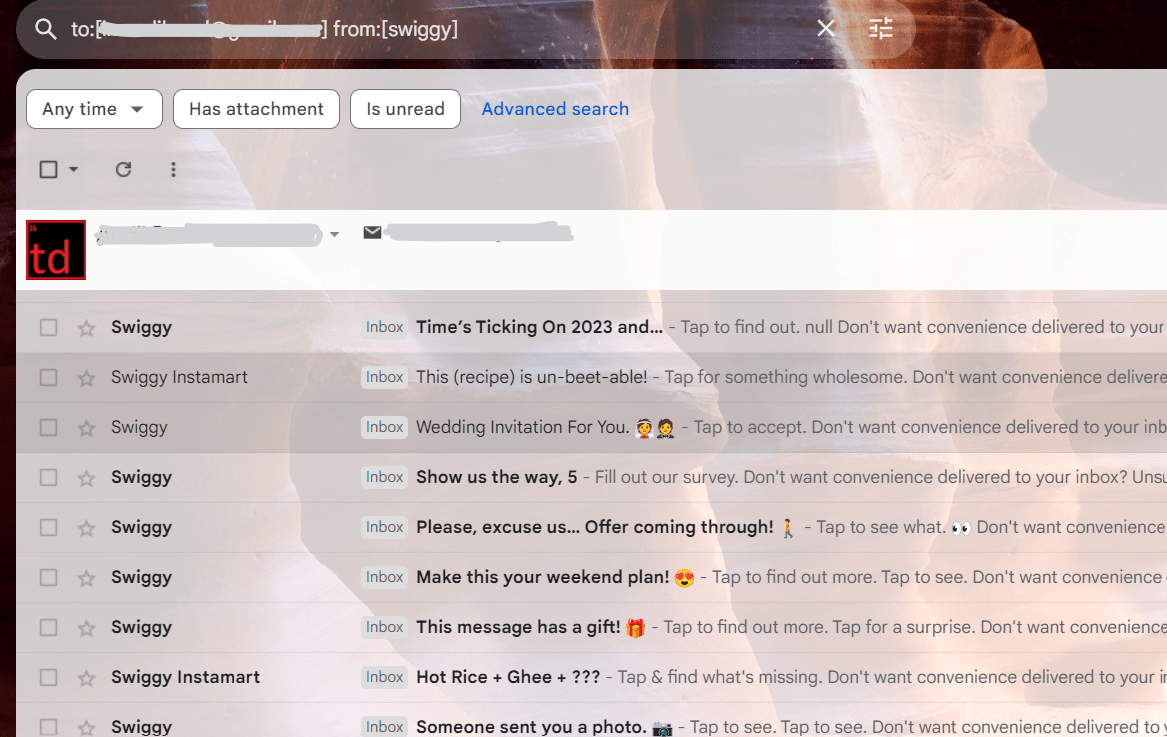The width and height of the screenshot is (1167, 737).
Task: Star the Hot Rice + Ghee email
Action: click(86, 677)
